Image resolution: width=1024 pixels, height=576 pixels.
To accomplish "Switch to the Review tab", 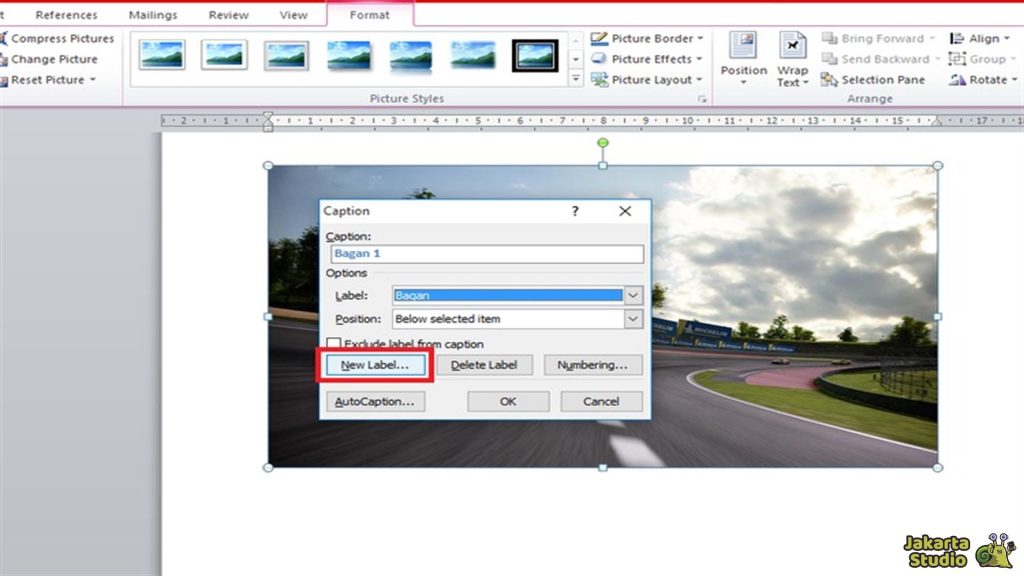I will pos(229,15).
